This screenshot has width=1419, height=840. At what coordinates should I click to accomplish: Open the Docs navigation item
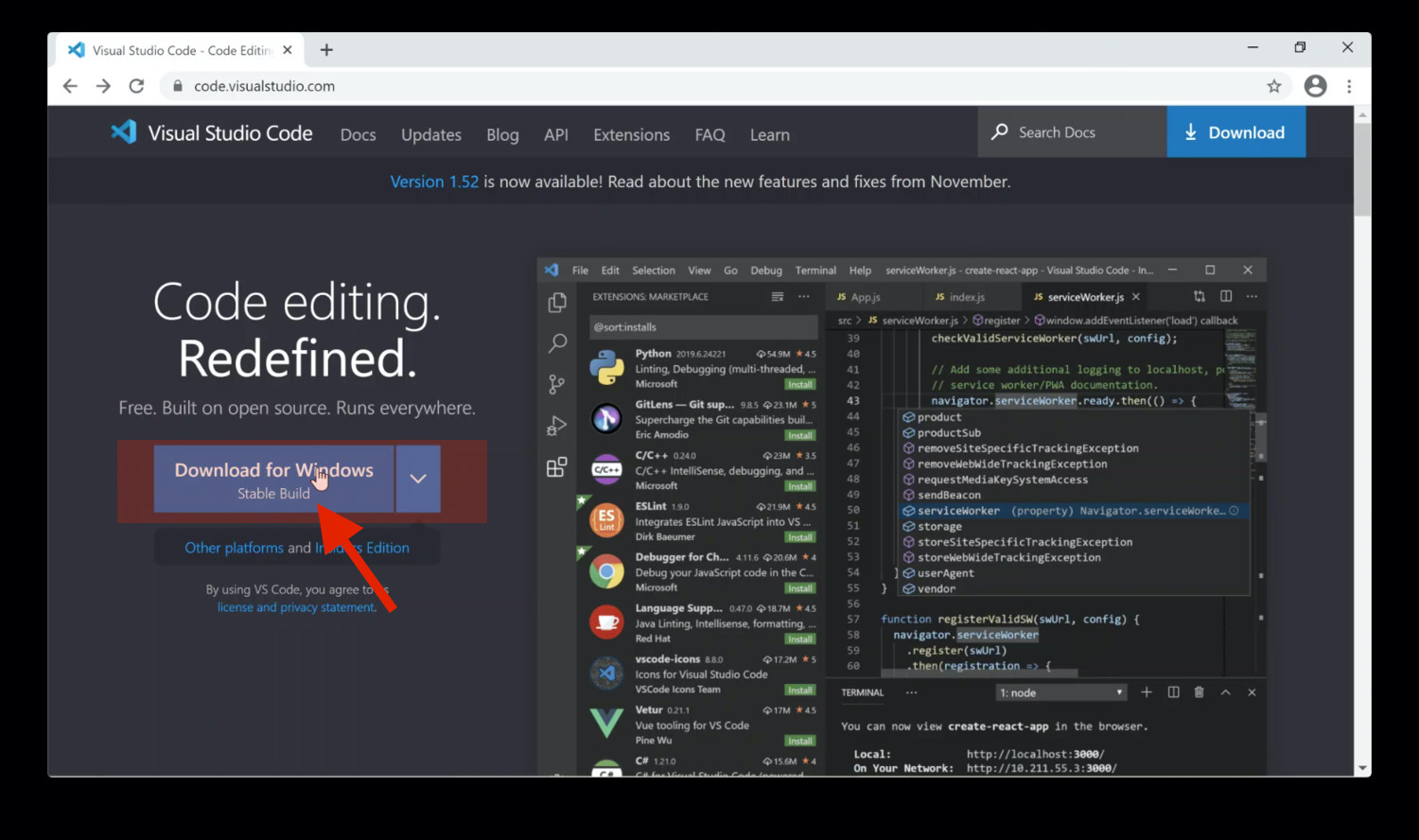coord(359,134)
